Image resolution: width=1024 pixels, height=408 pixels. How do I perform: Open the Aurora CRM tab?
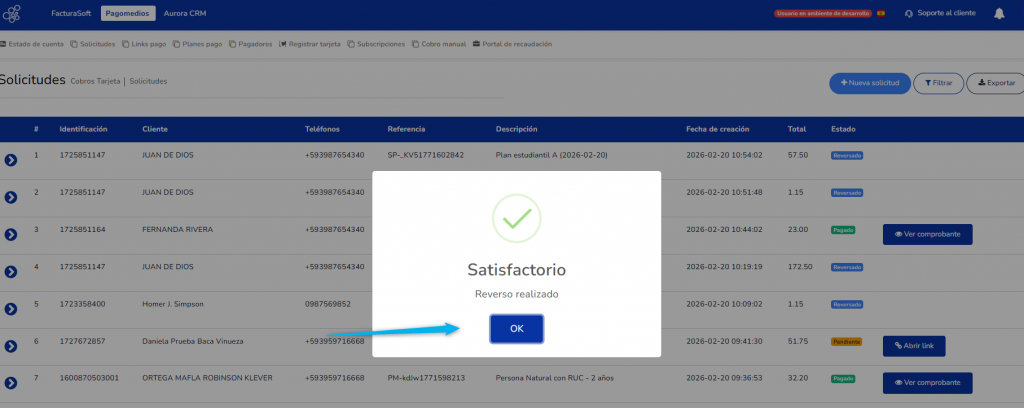click(x=184, y=14)
